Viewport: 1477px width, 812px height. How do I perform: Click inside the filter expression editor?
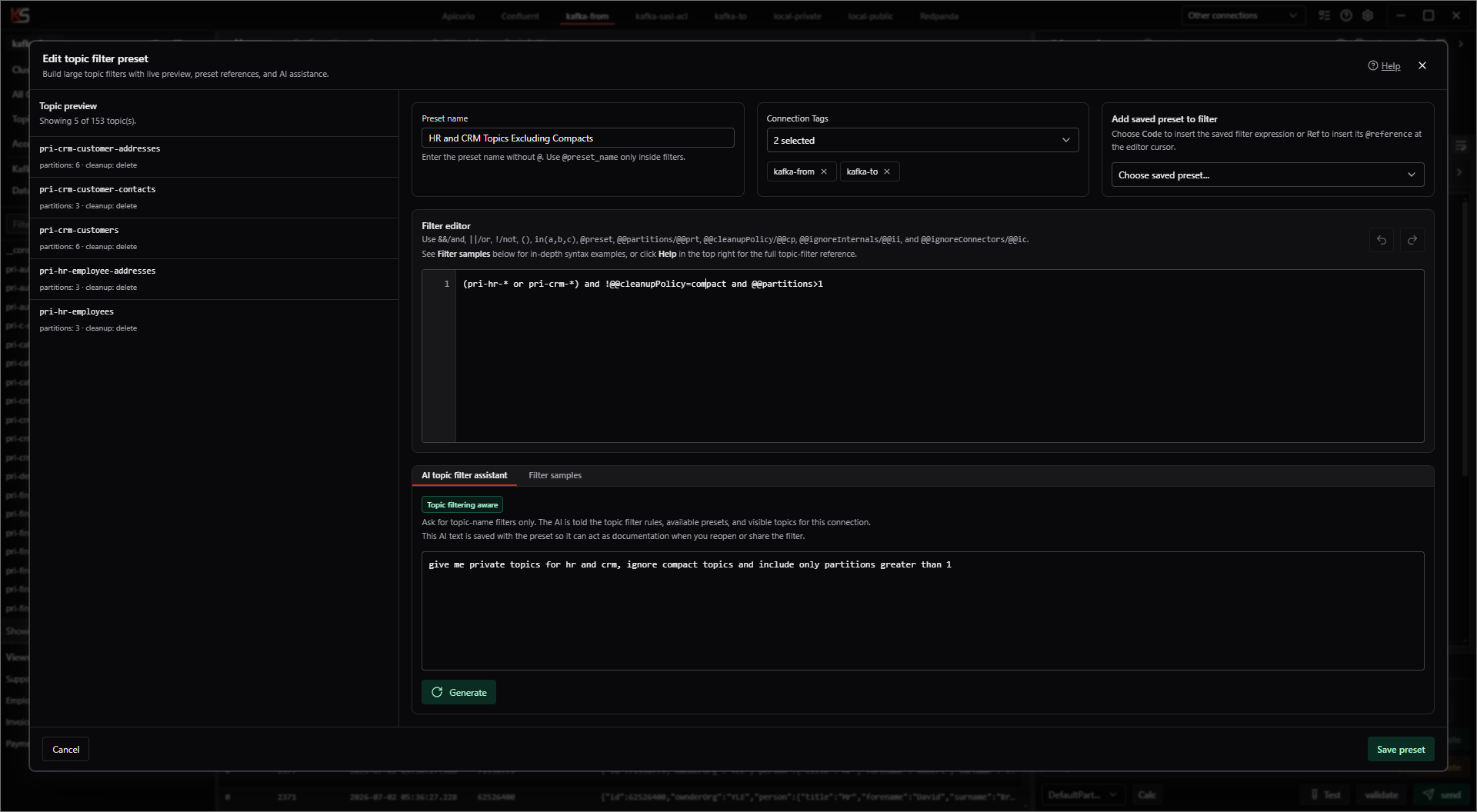pos(939,355)
